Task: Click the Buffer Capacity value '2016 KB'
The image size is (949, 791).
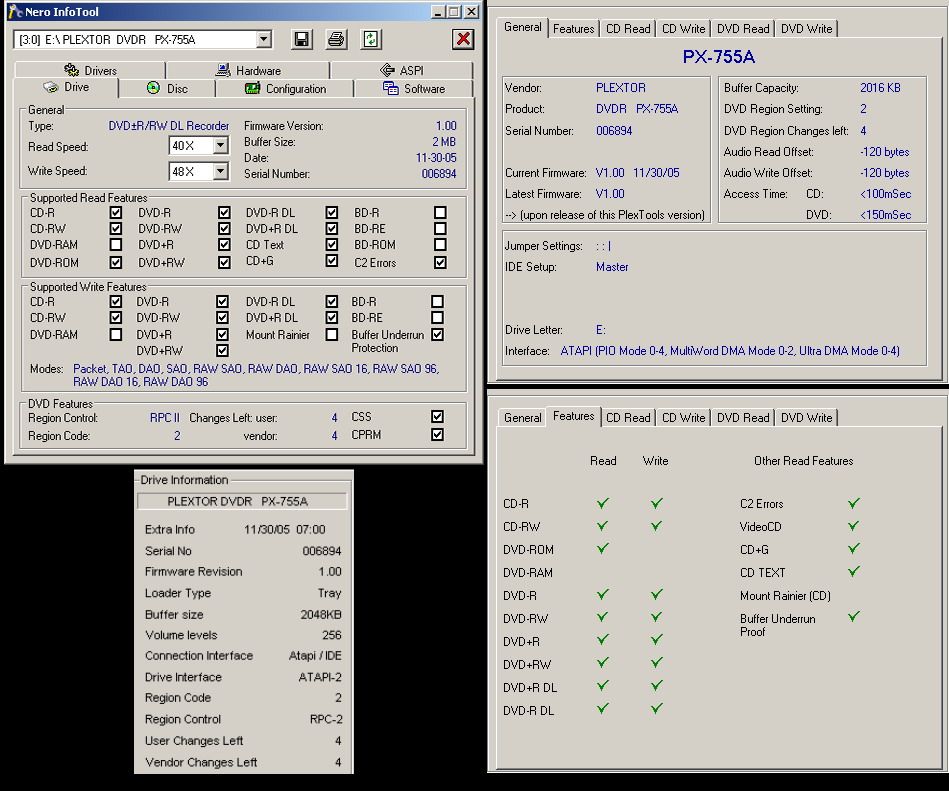Action: [x=880, y=88]
